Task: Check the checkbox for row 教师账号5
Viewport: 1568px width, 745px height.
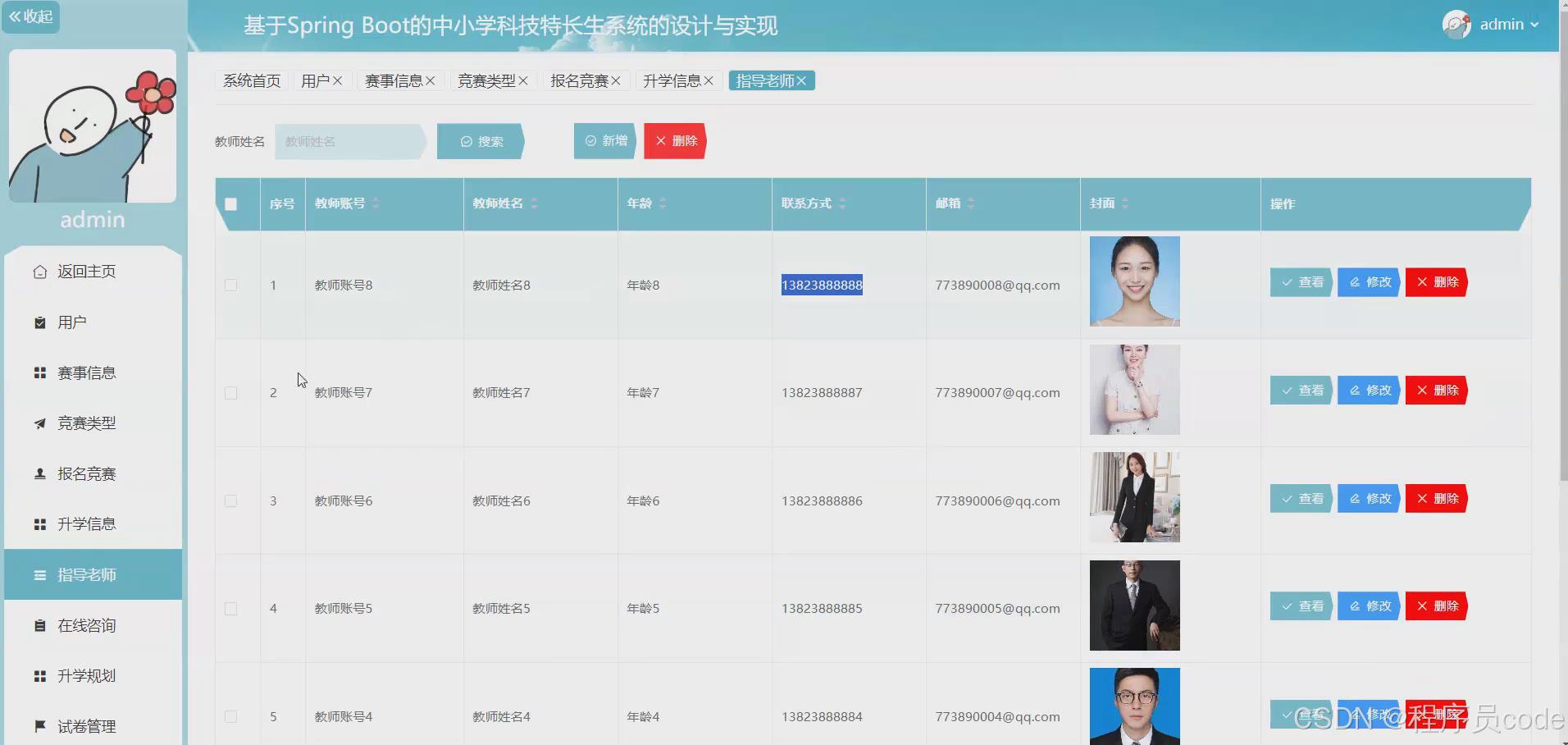Action: [231, 609]
